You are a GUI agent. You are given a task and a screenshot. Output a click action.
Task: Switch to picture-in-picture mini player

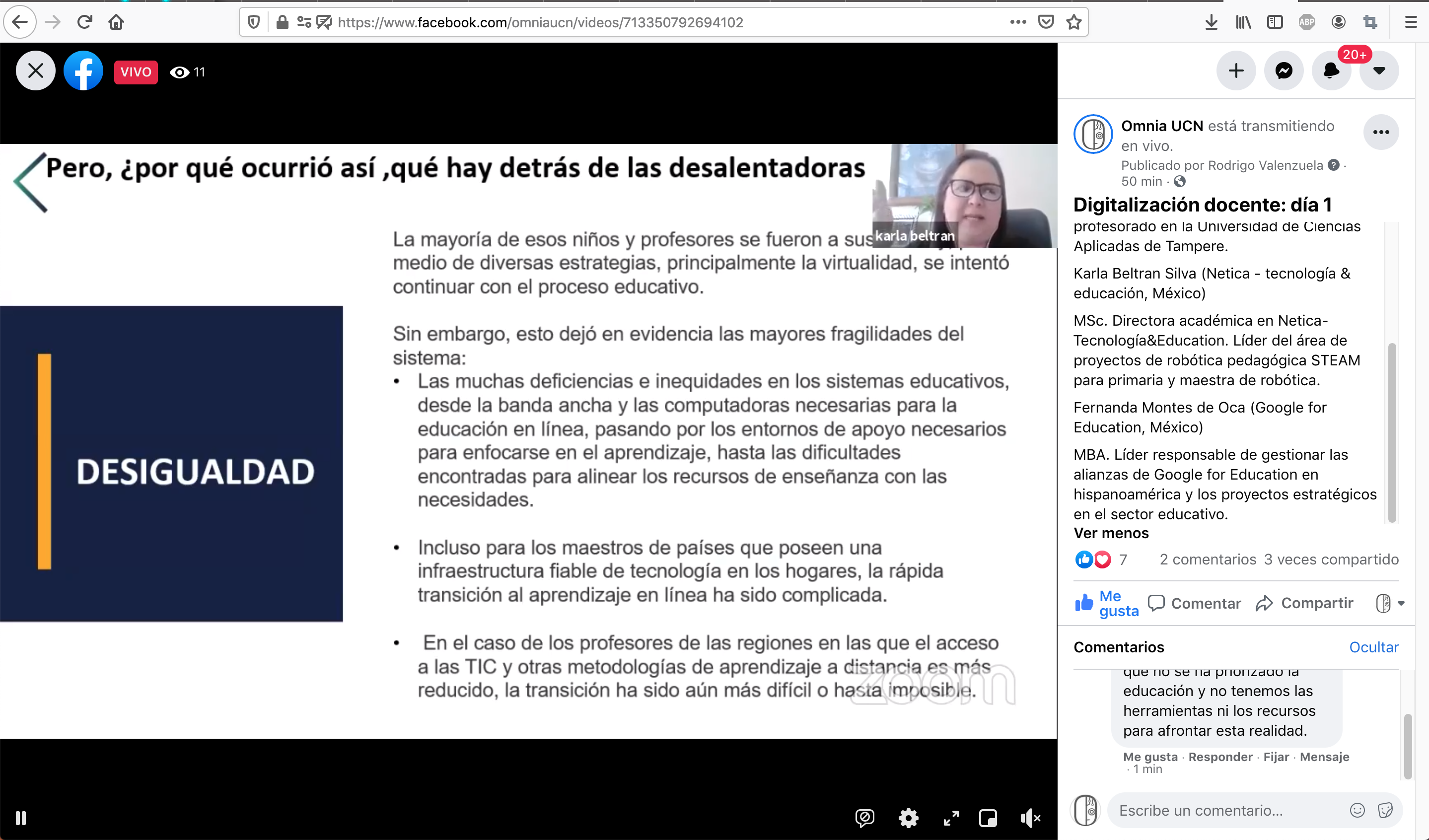(x=988, y=818)
